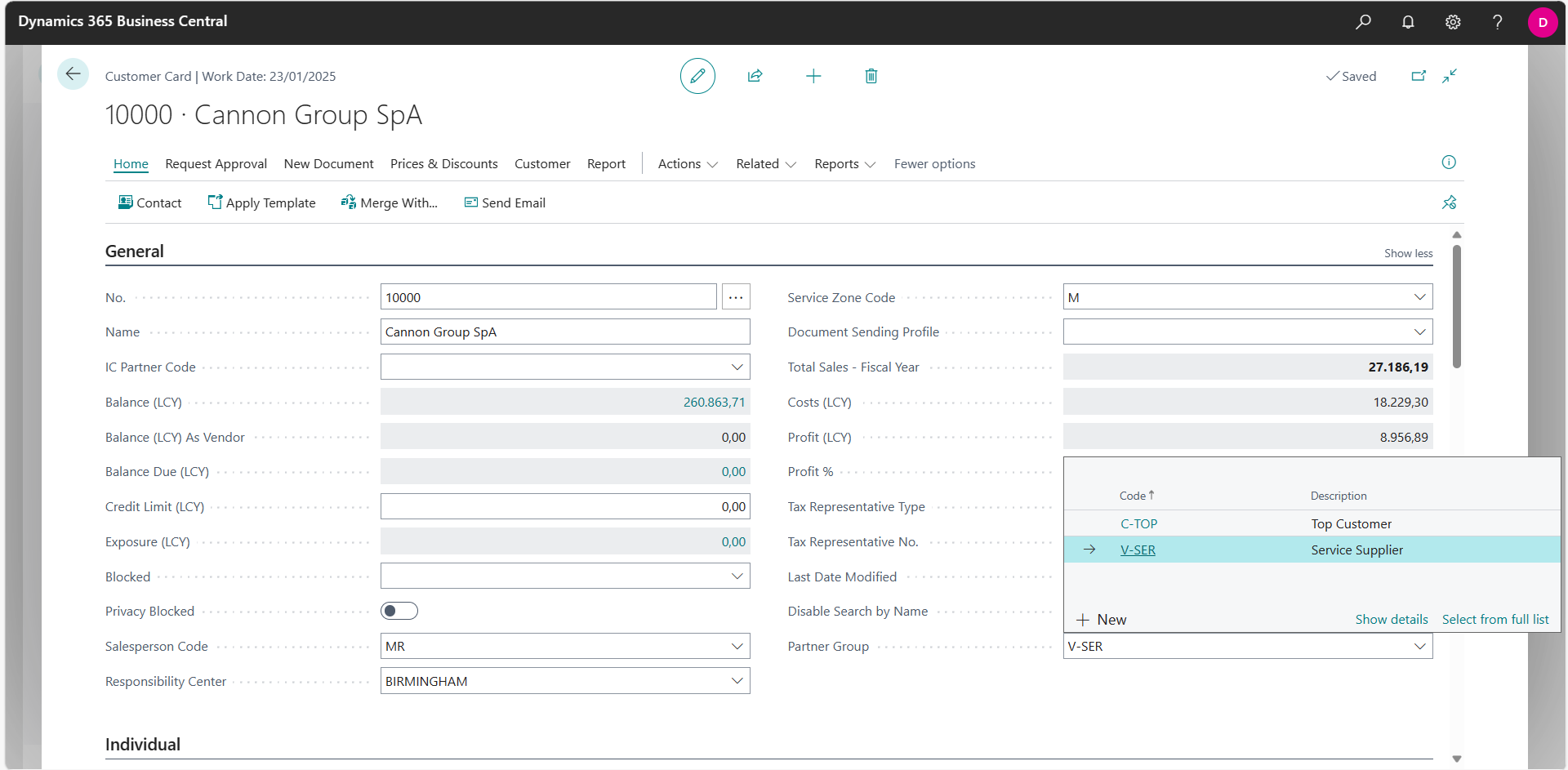Click the share icon

click(x=755, y=76)
